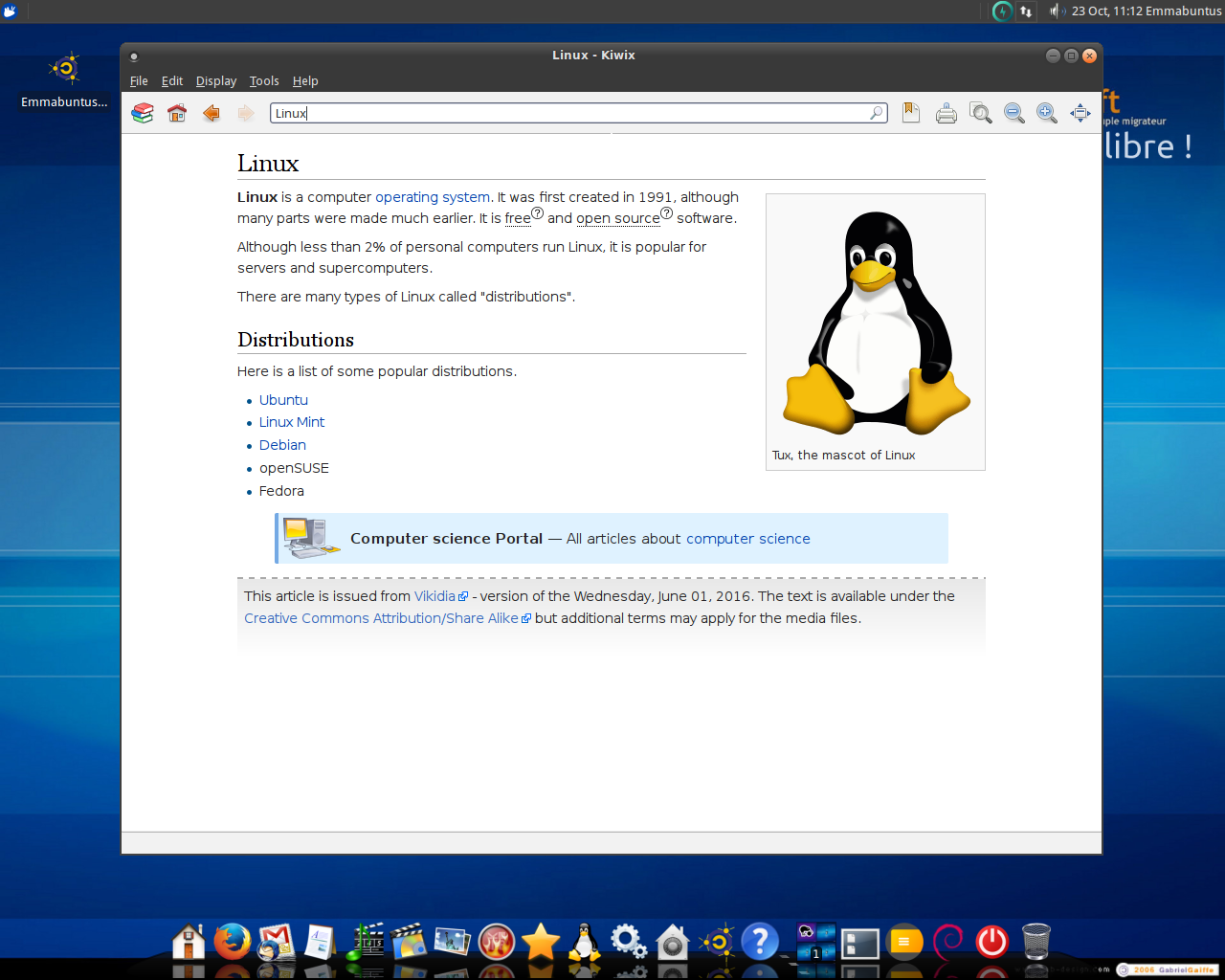Viewport: 1225px width, 980px height.
Task: Click the 'free' underlined term
Action: (x=518, y=218)
